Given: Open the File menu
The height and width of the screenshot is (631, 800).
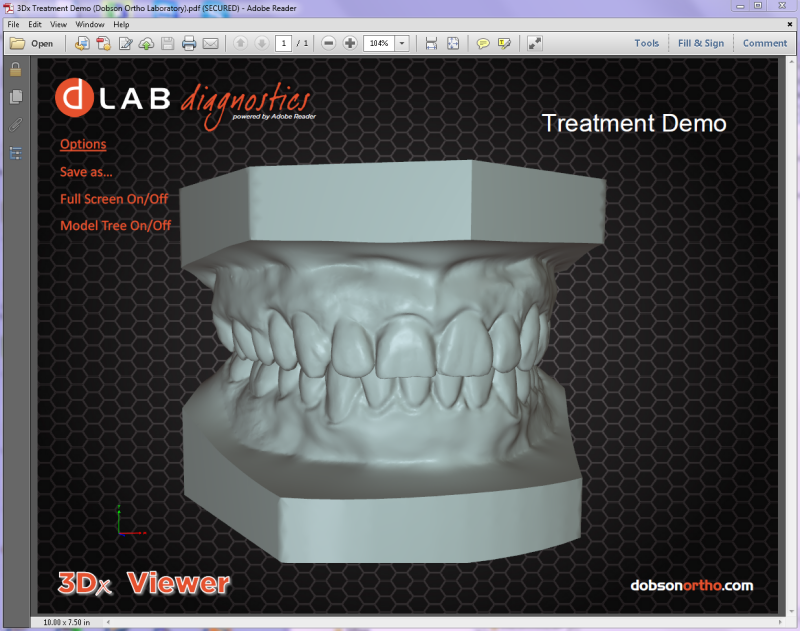Looking at the screenshot, I should click(13, 24).
